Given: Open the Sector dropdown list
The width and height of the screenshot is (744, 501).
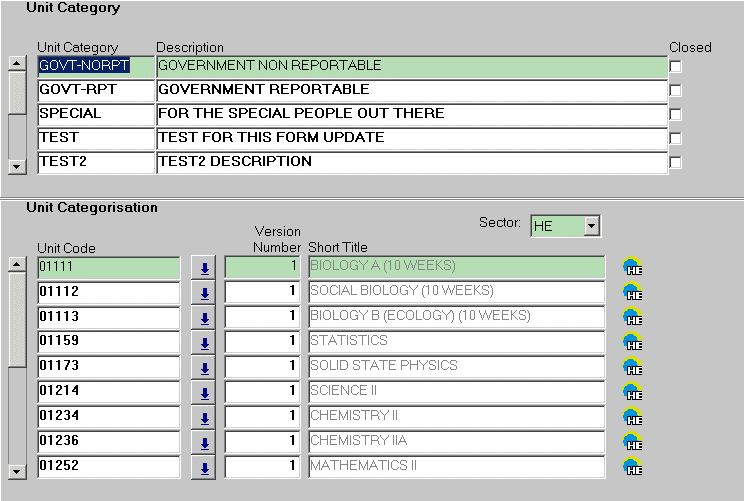Looking at the screenshot, I should click(591, 227).
